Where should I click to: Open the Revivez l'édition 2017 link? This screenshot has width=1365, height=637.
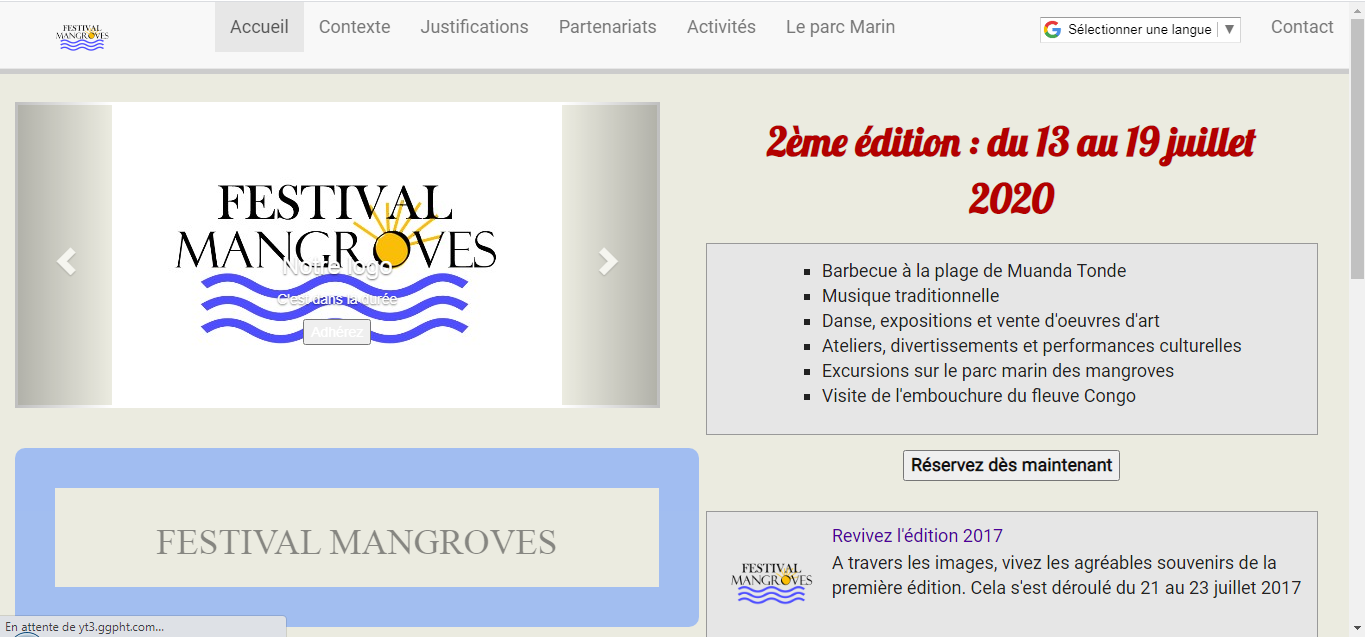[x=917, y=535]
